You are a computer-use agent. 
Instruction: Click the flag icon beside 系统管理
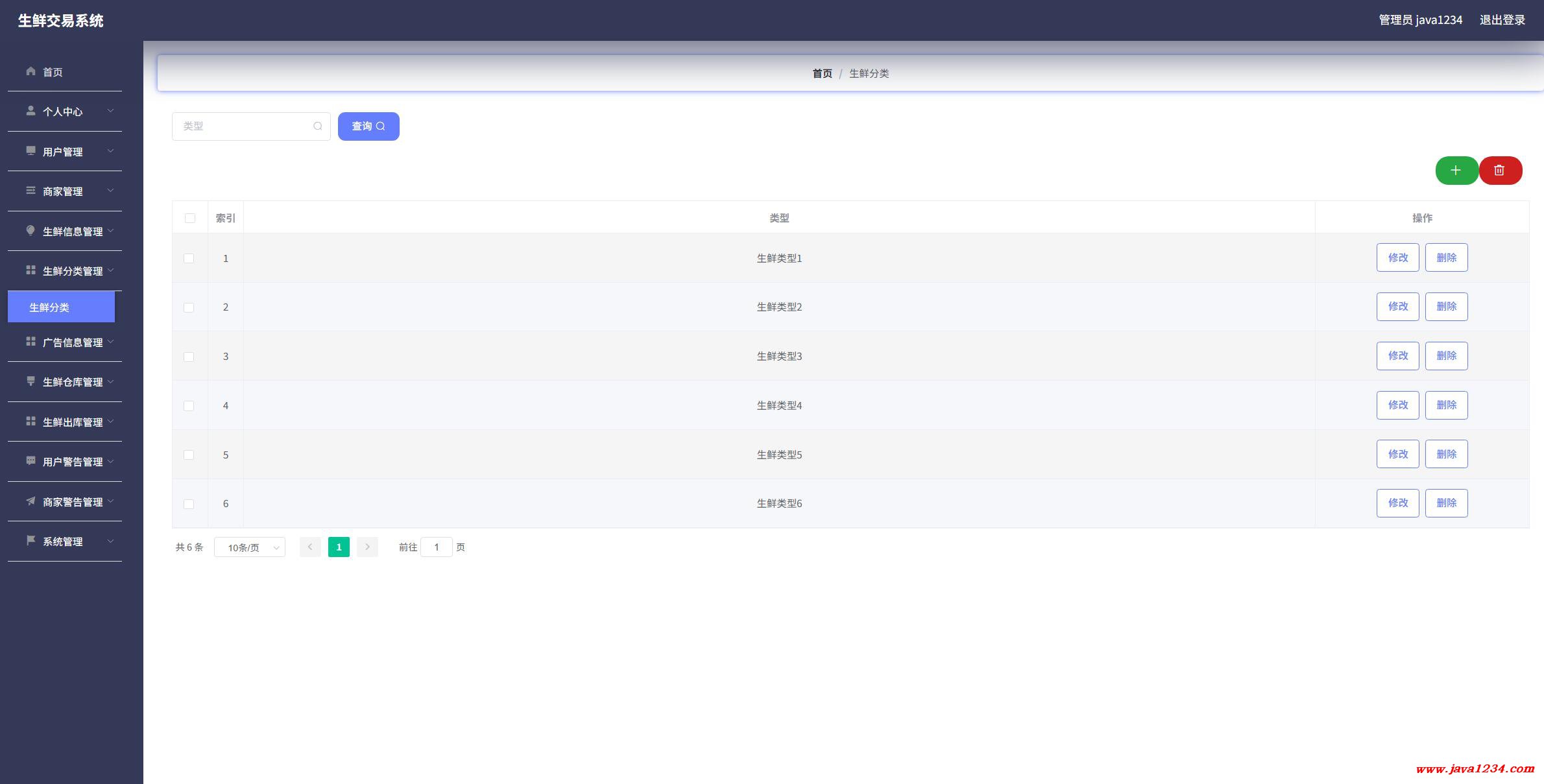tap(30, 541)
